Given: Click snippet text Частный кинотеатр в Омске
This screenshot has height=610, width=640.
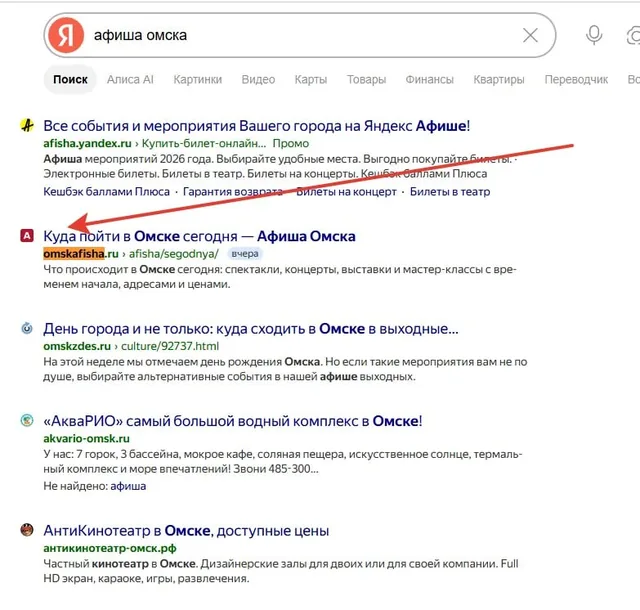Looking at the screenshot, I should click(281, 571).
